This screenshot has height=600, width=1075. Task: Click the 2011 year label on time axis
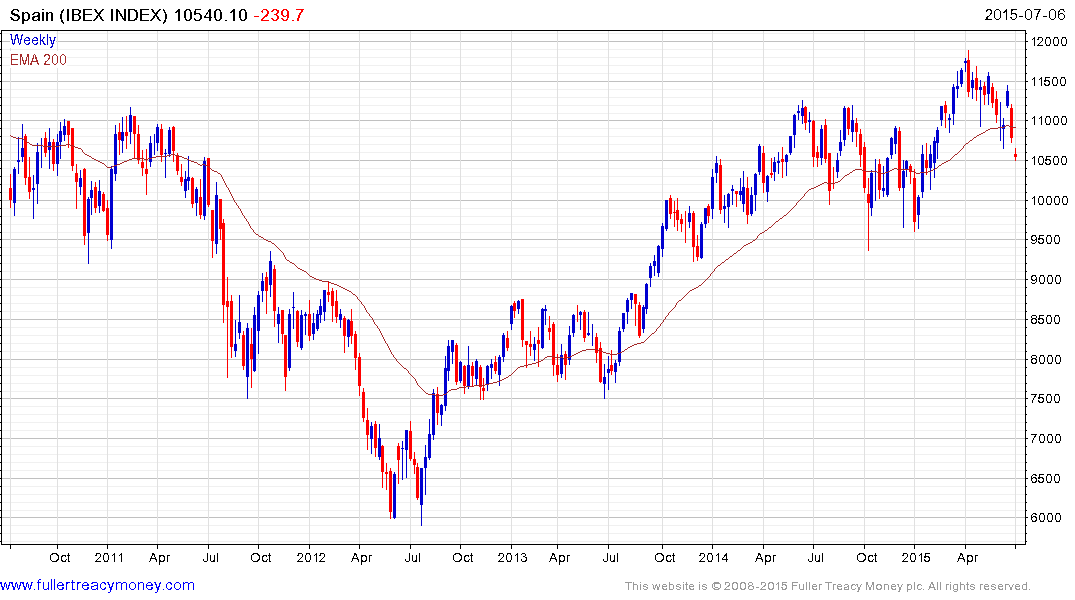(109, 557)
